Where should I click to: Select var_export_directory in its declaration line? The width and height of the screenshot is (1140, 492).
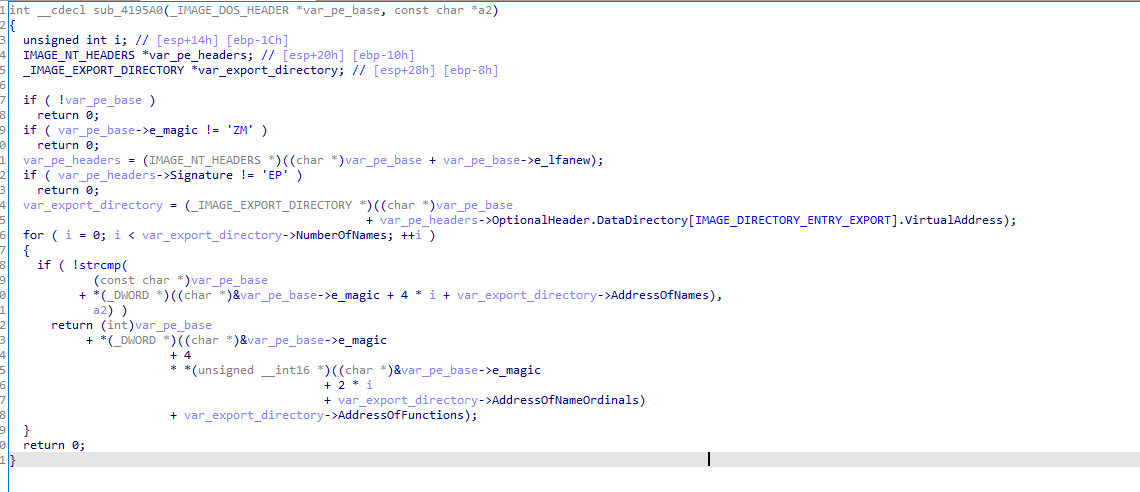tap(269, 70)
